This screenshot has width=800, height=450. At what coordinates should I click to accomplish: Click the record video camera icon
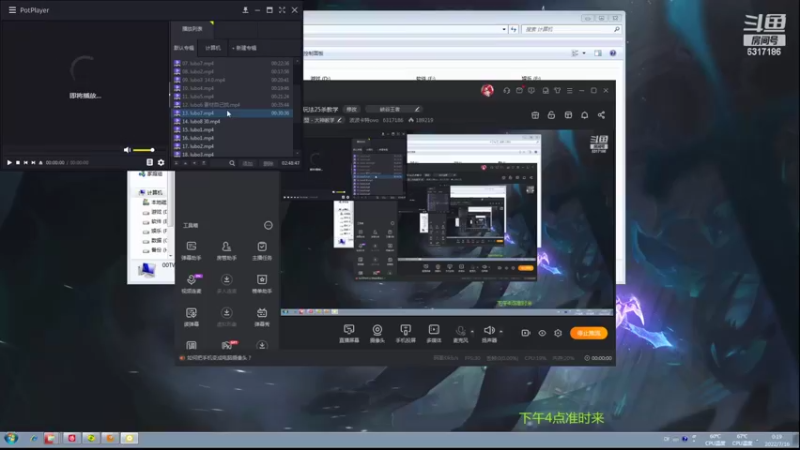click(x=526, y=333)
